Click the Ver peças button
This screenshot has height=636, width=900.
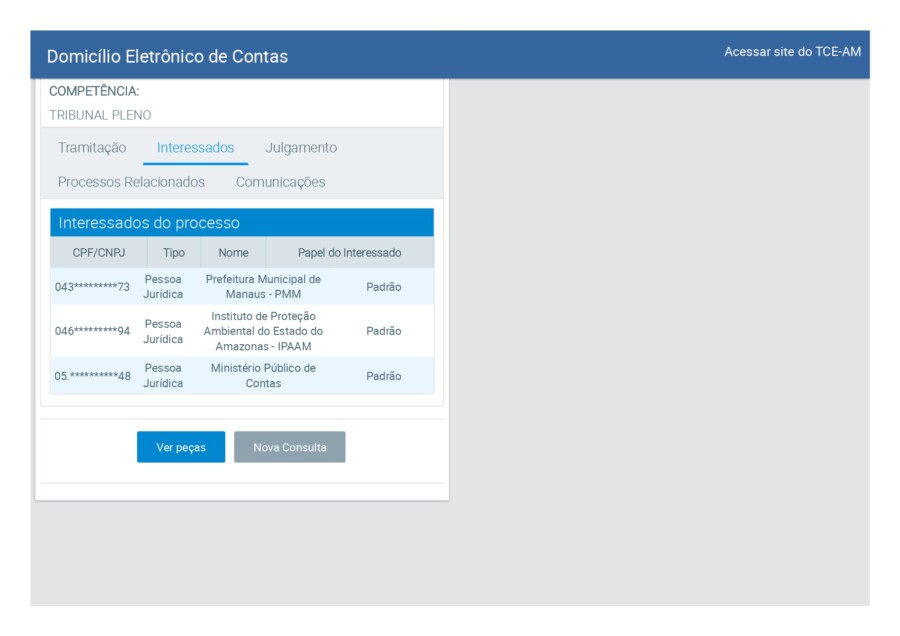181,447
